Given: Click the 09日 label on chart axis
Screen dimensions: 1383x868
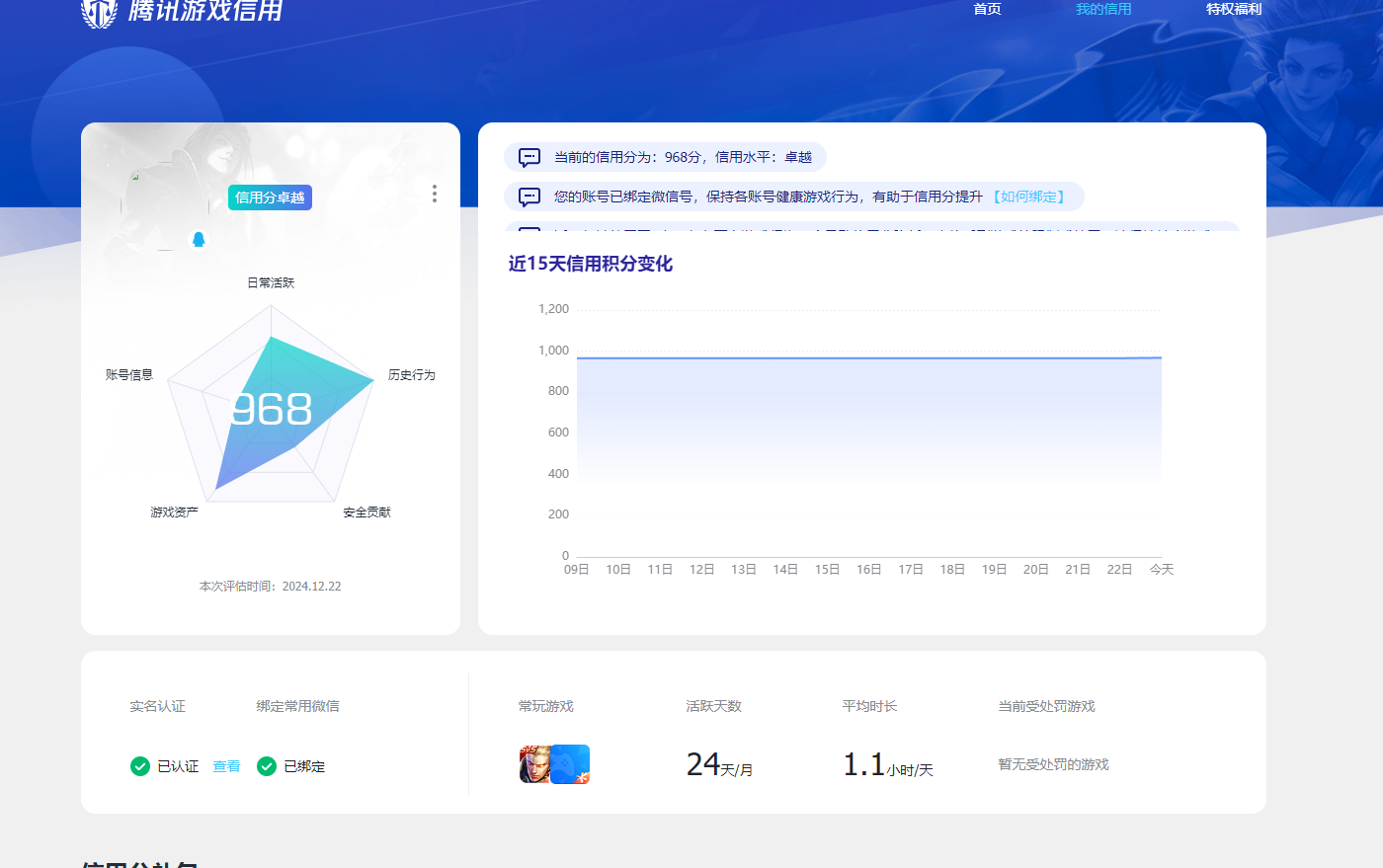Looking at the screenshot, I should (577, 570).
